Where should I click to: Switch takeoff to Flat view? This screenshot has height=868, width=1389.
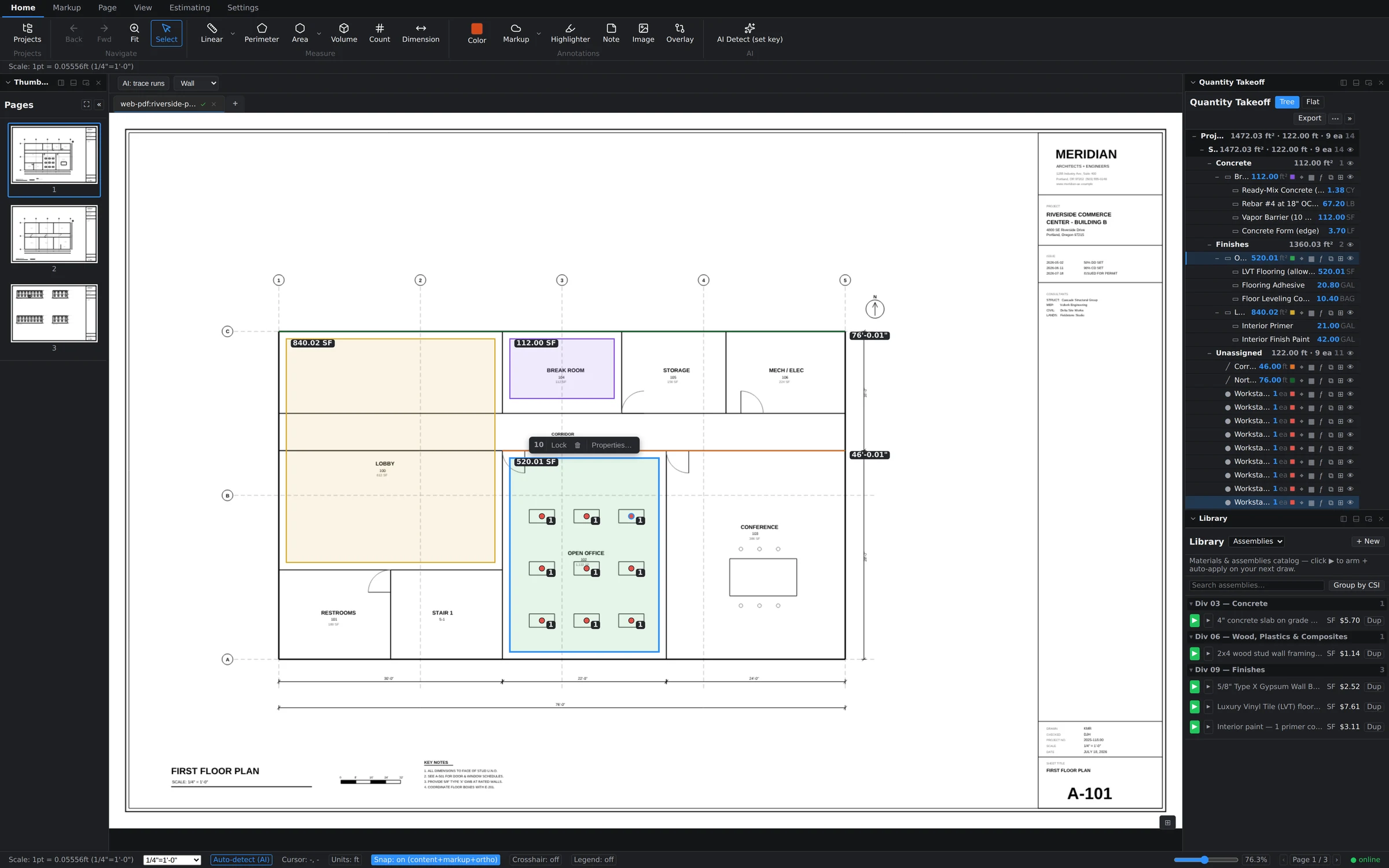1313,102
